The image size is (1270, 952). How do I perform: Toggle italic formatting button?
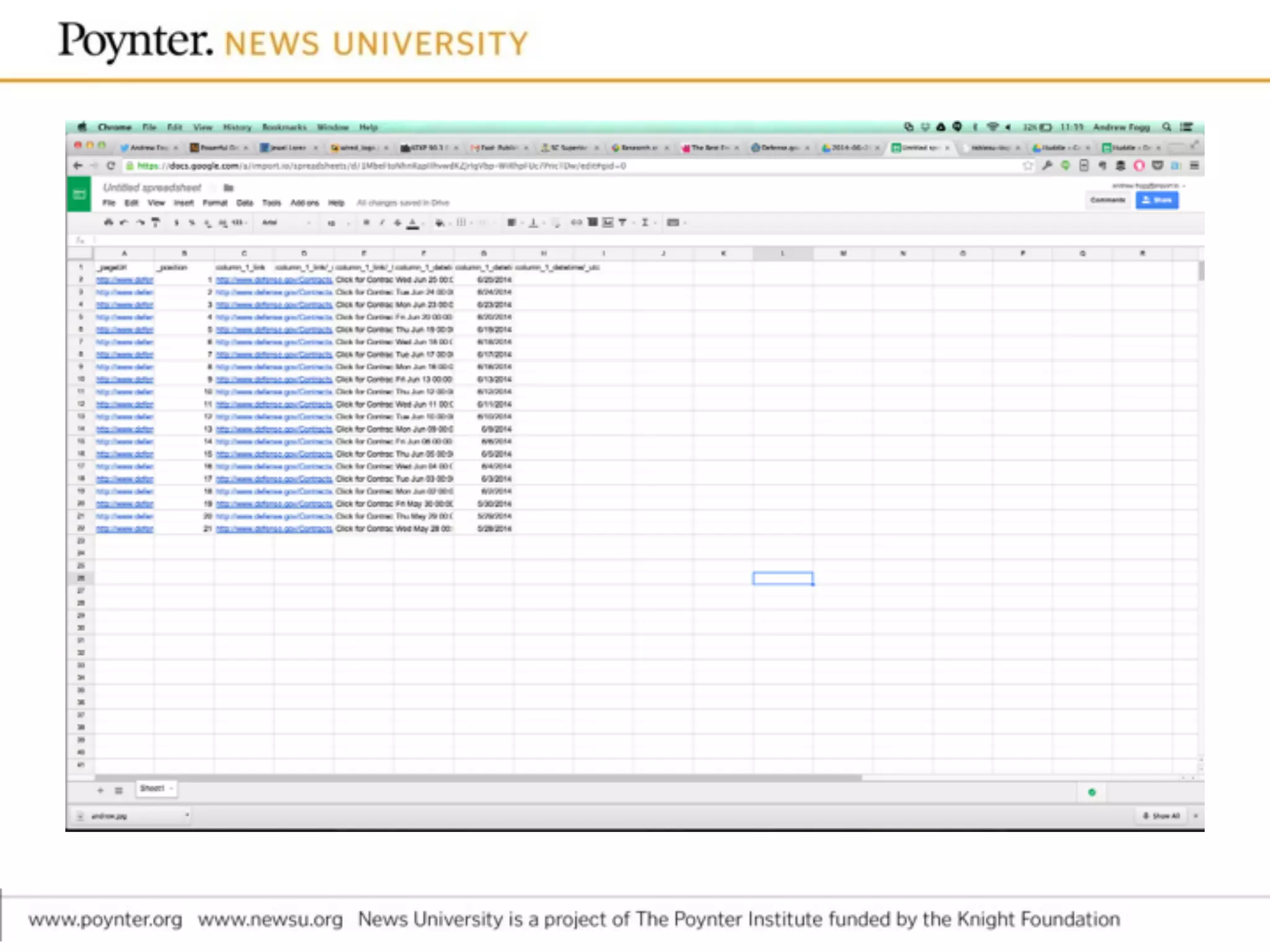(382, 223)
